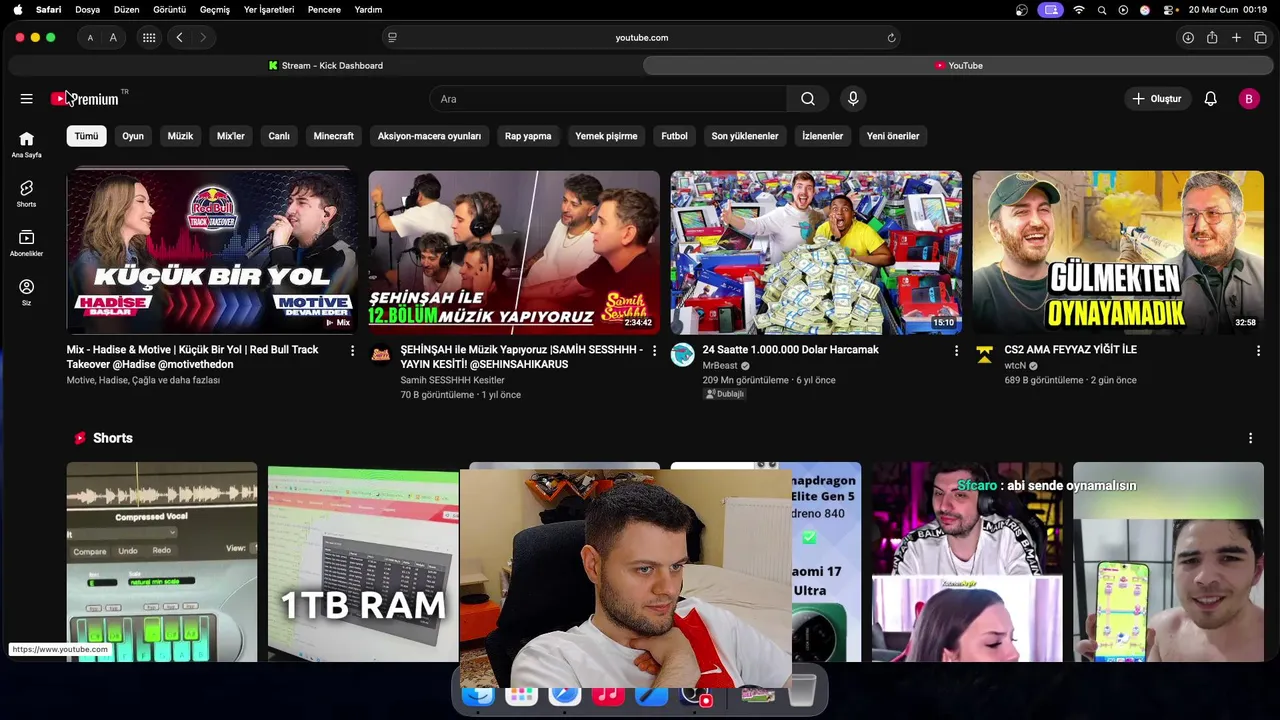This screenshot has height=720, width=1280.
Task: Select the Yemek pişirme filter chip
Action: (x=606, y=136)
